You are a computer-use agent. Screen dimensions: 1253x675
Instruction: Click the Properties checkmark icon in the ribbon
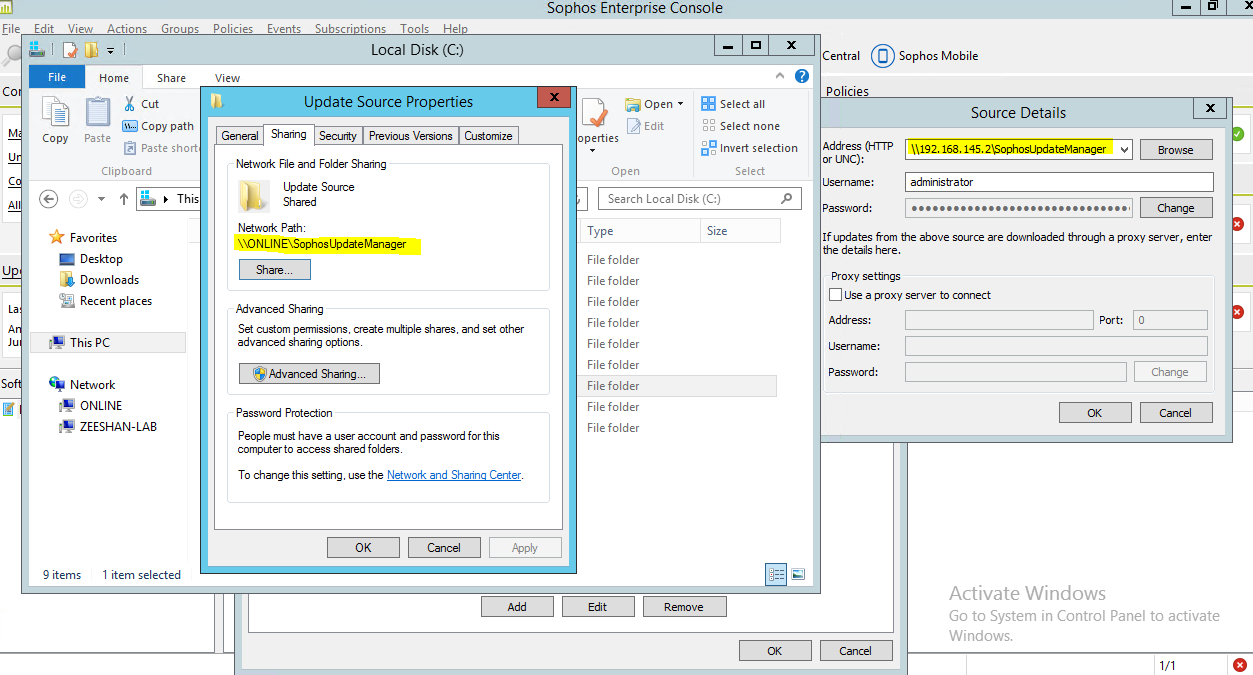596,115
